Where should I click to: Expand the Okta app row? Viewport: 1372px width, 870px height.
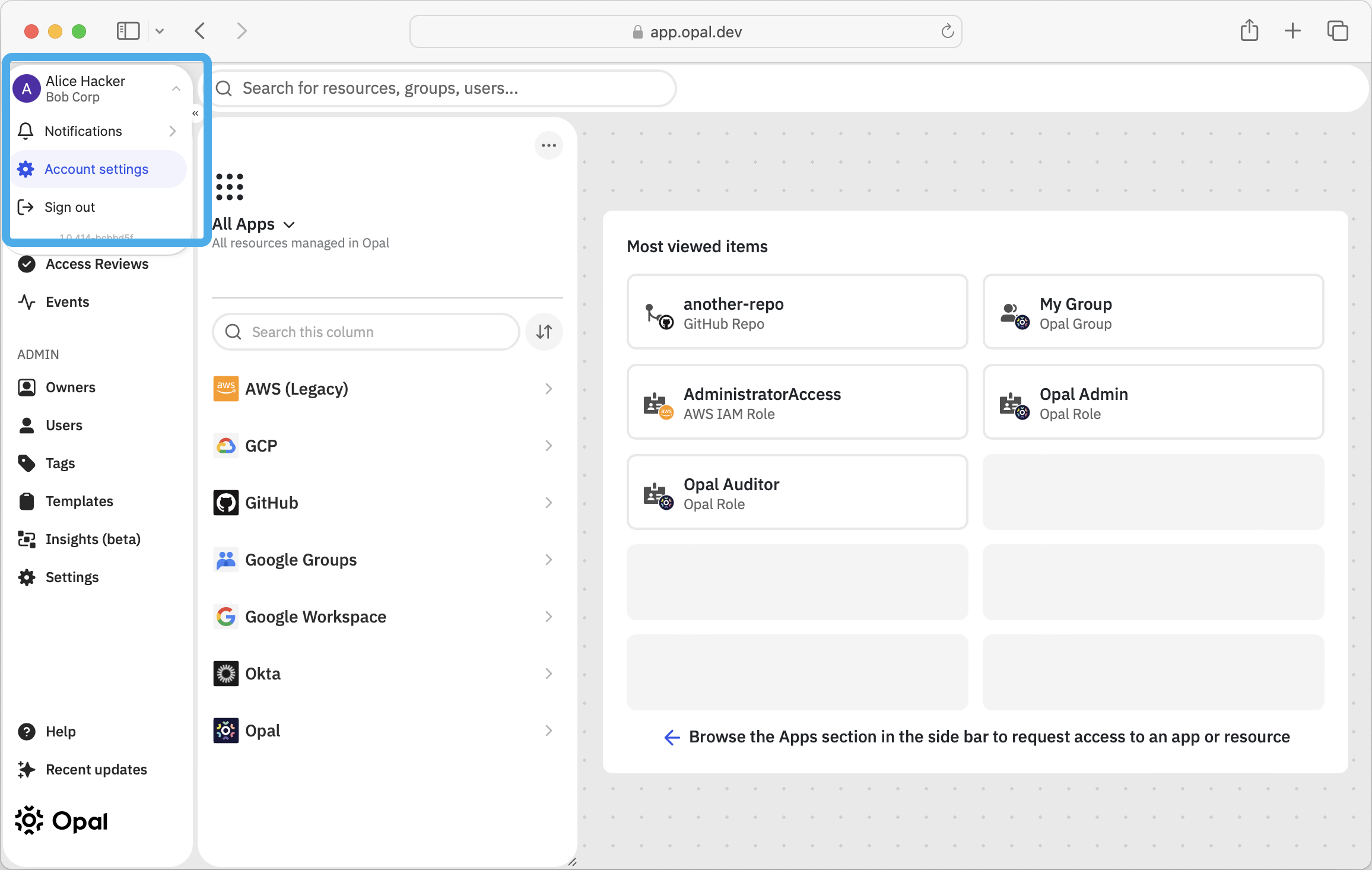point(387,674)
